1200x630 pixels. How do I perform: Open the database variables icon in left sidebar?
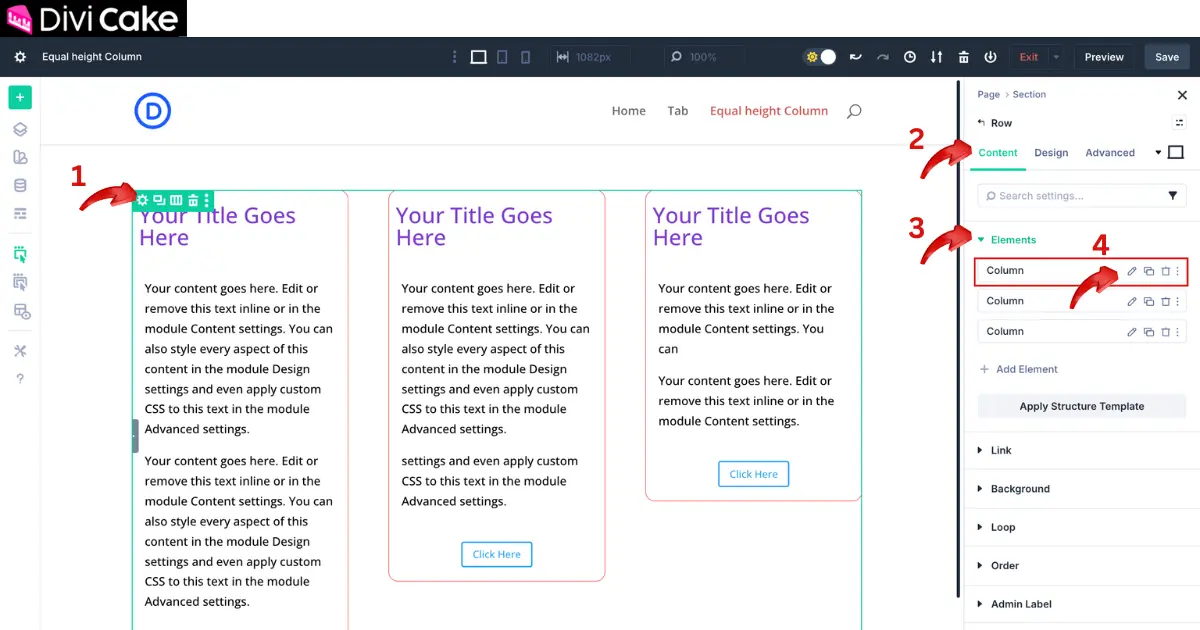[x=20, y=185]
